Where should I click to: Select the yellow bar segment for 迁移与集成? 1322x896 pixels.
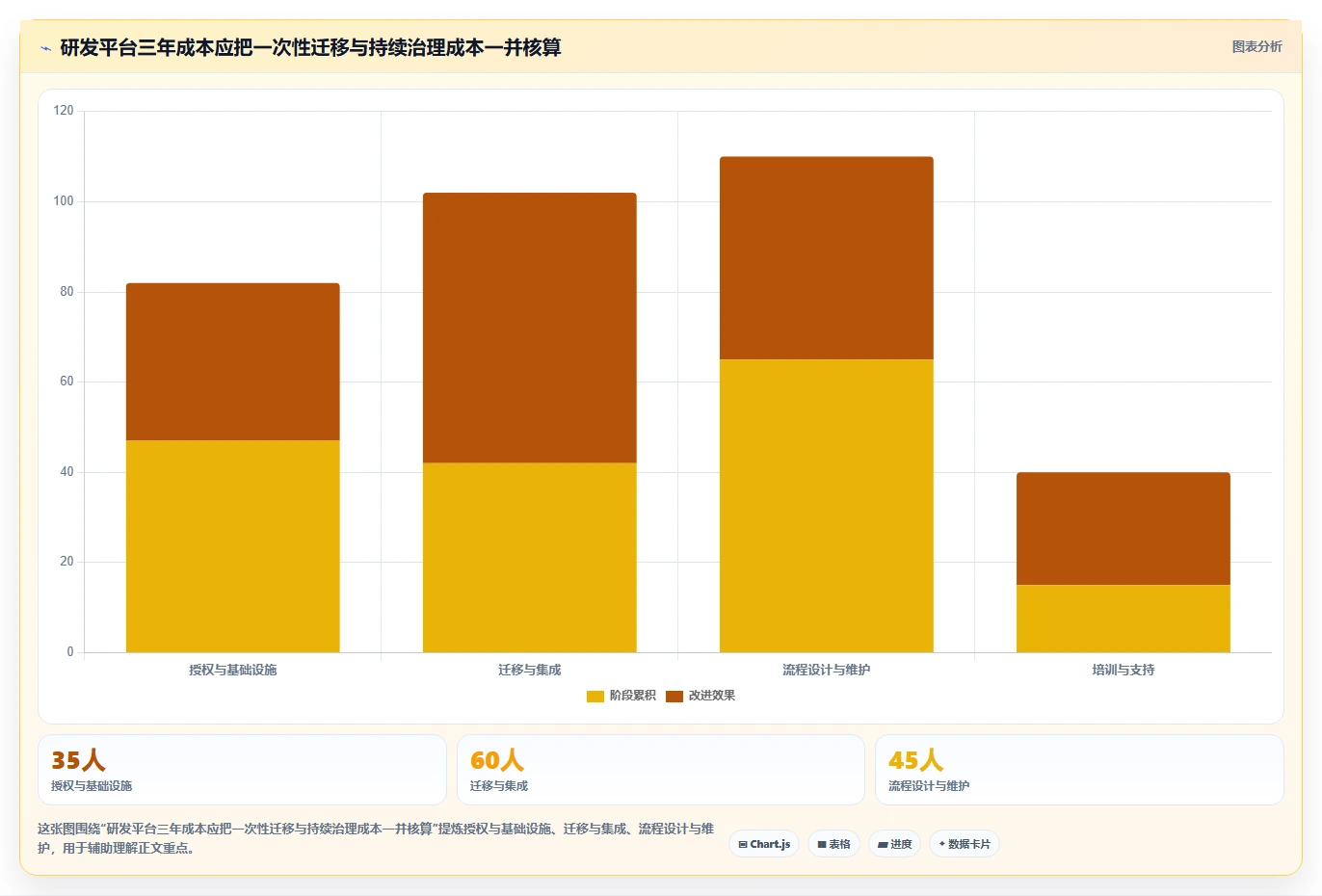pyautogui.click(x=530, y=558)
